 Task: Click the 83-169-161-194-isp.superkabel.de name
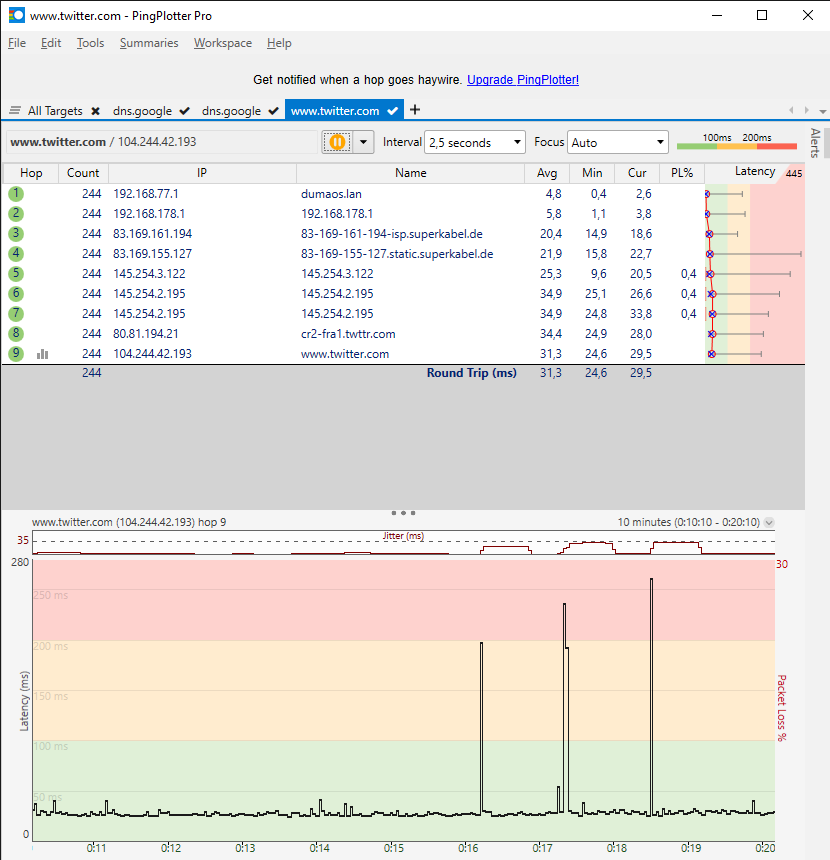click(392, 234)
